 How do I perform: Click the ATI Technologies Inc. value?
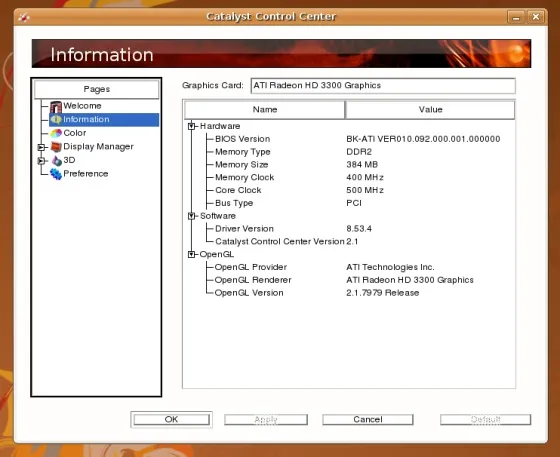coord(390,267)
